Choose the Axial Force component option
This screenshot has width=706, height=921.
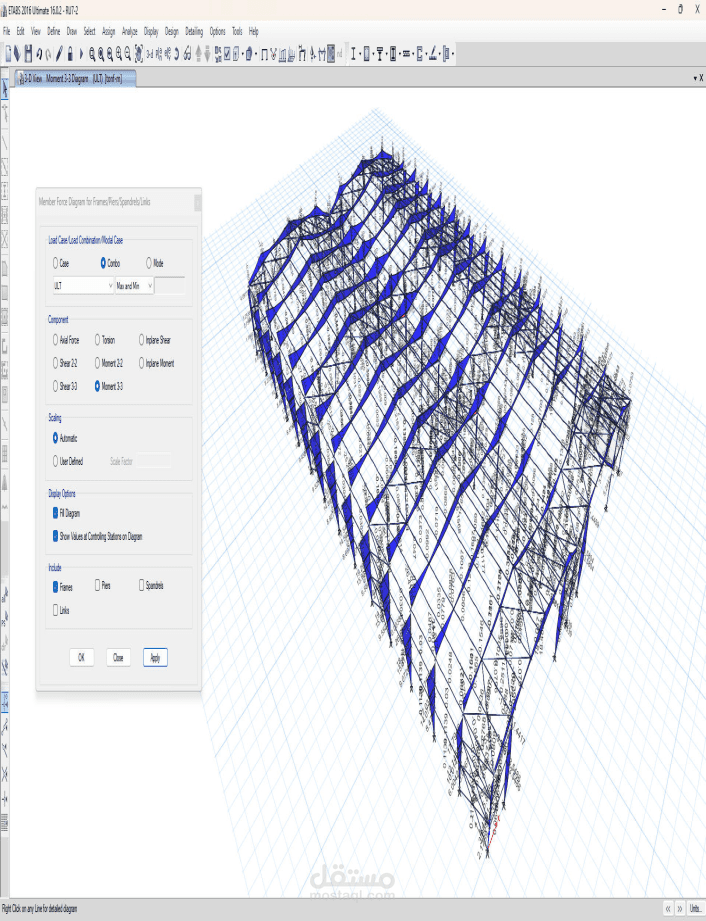[56, 340]
